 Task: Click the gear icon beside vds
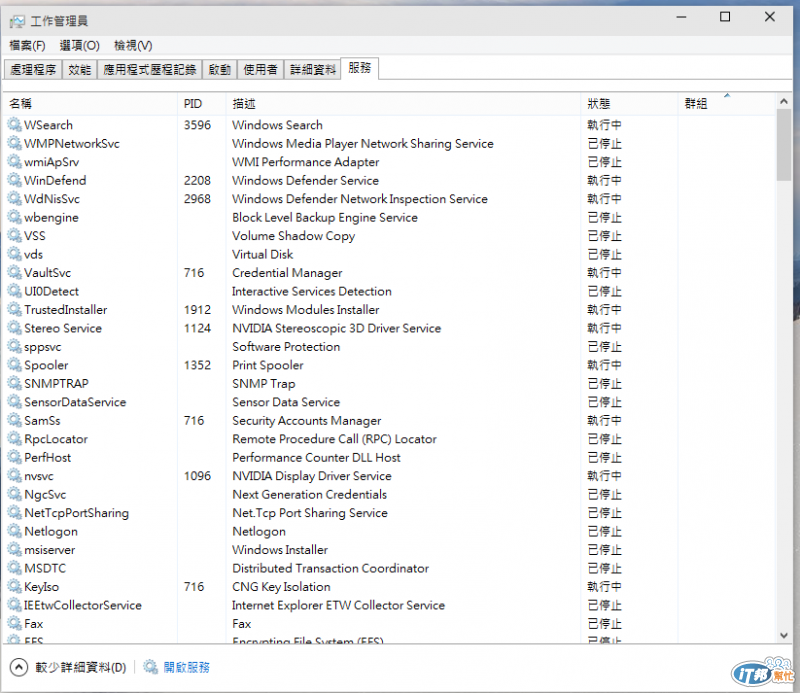tap(14, 254)
